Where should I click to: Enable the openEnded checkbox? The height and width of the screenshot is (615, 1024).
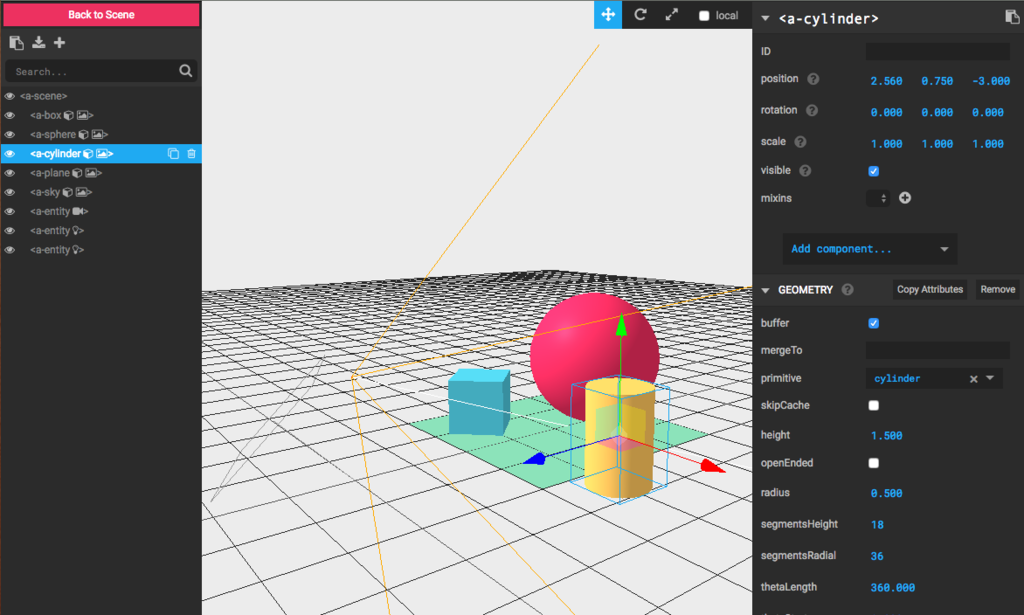[x=874, y=463]
